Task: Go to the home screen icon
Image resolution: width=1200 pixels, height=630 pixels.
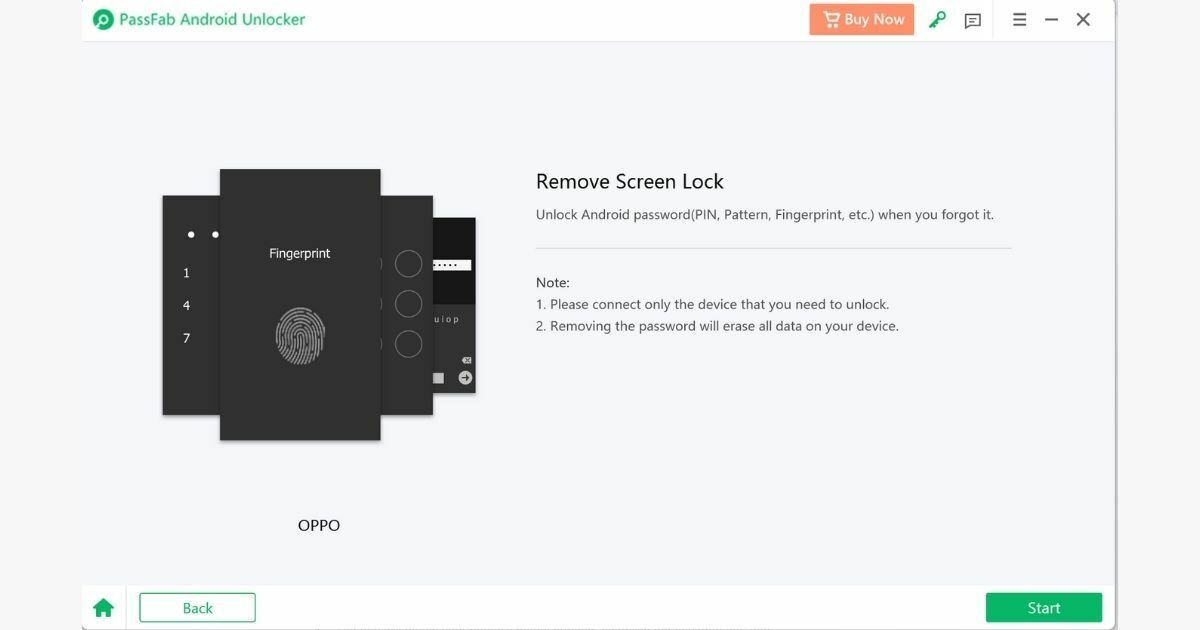Action: [103, 608]
